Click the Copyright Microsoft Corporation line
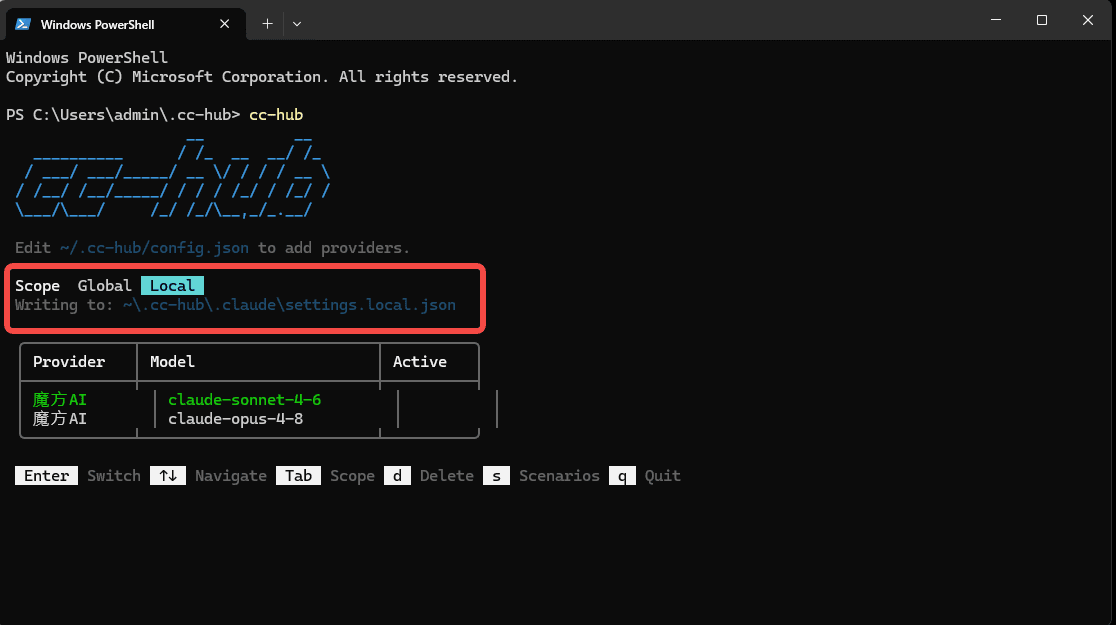 coord(262,77)
